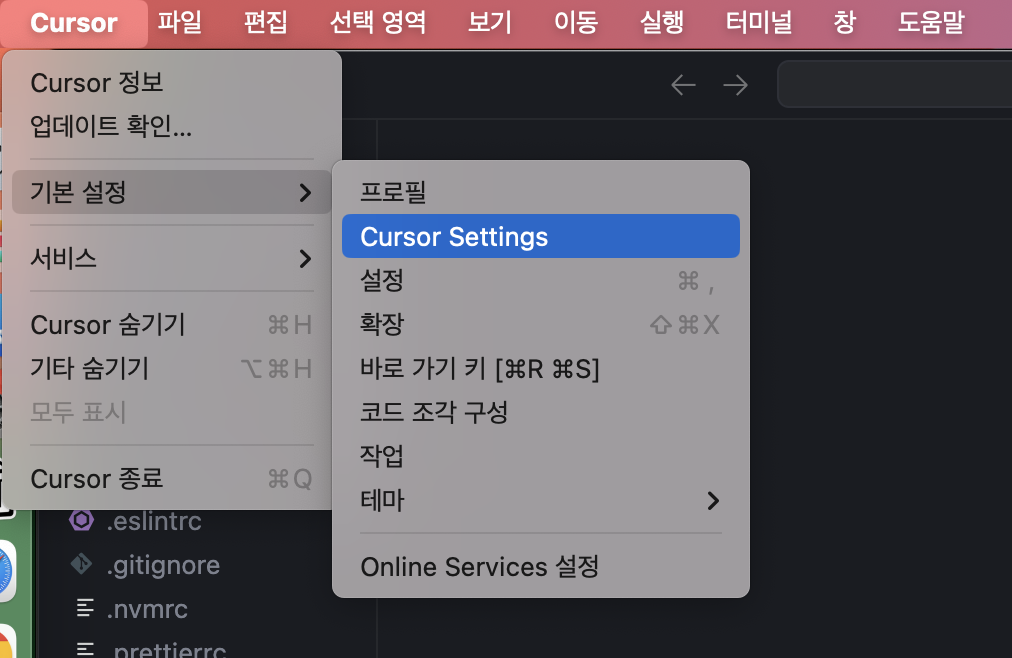Navigate forward with right arrow icon

(x=735, y=85)
